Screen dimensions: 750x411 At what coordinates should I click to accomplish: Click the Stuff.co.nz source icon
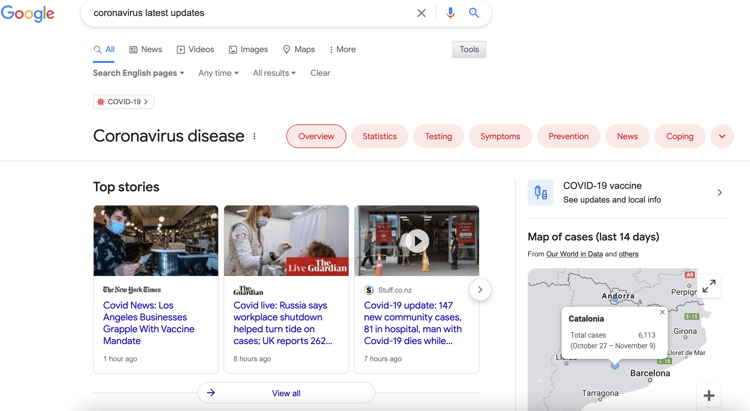pyautogui.click(x=369, y=290)
